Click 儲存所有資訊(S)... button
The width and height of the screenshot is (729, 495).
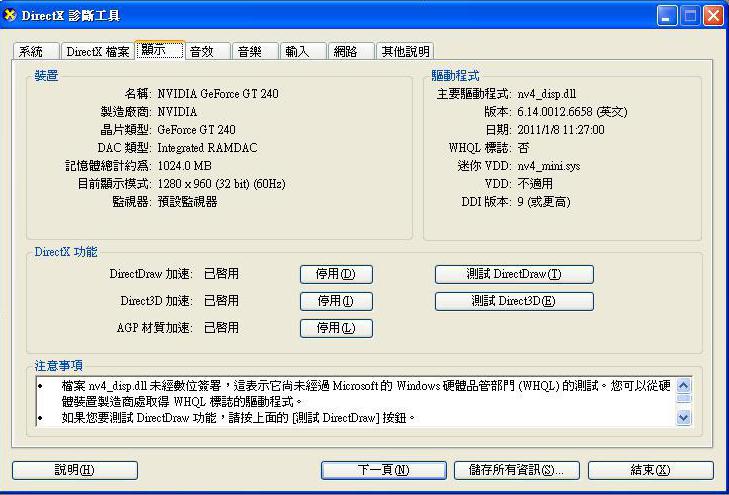pos(517,470)
